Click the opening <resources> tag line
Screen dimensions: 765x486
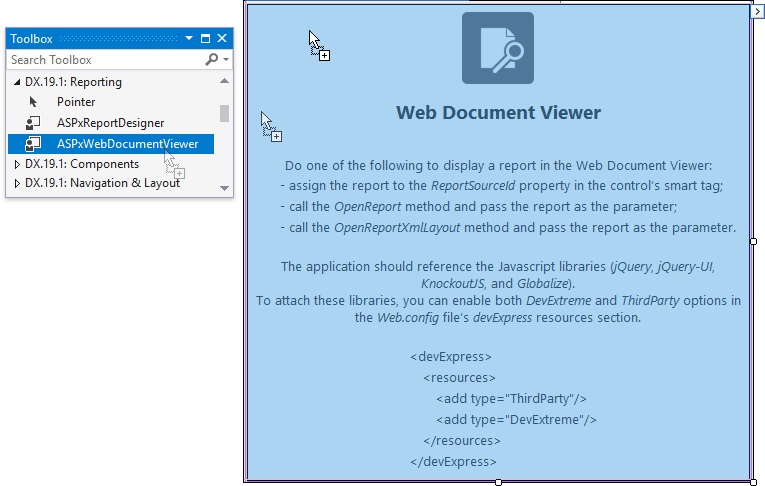(x=459, y=378)
